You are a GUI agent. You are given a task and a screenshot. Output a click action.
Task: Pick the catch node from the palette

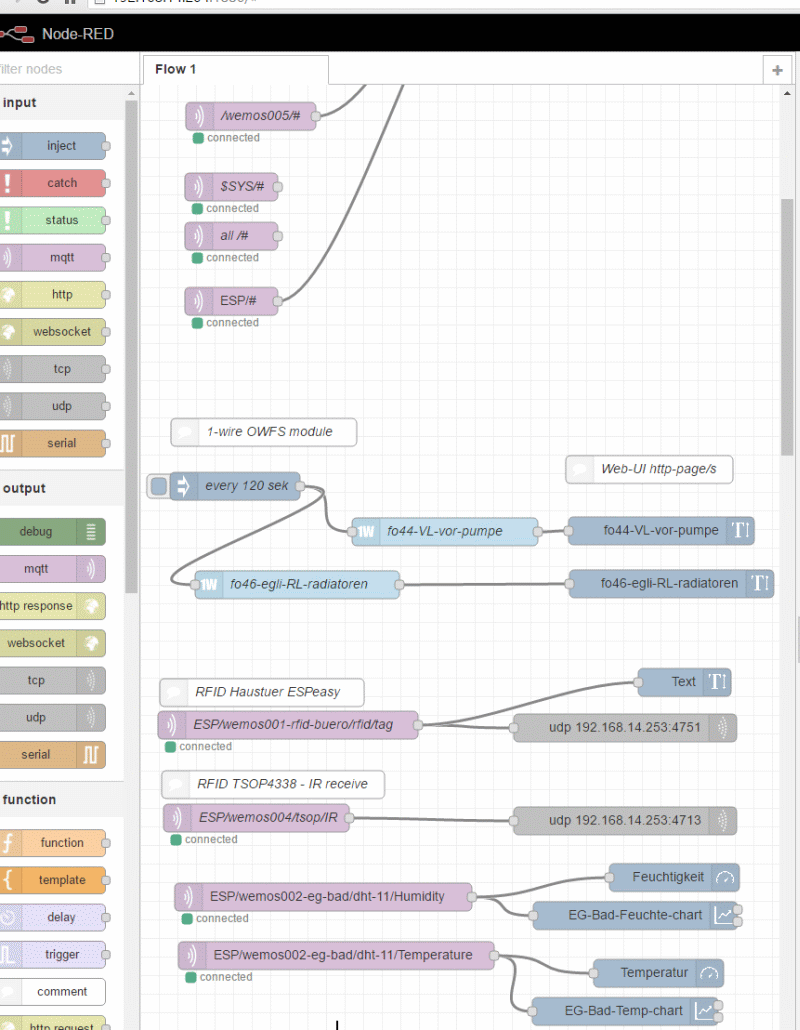(53, 183)
